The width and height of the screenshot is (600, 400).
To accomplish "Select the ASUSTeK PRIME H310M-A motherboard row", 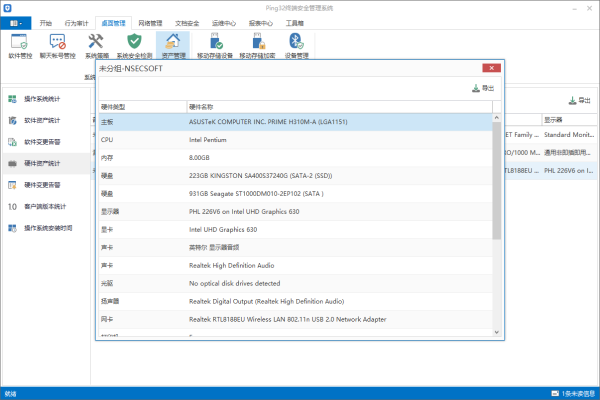I will (295, 122).
